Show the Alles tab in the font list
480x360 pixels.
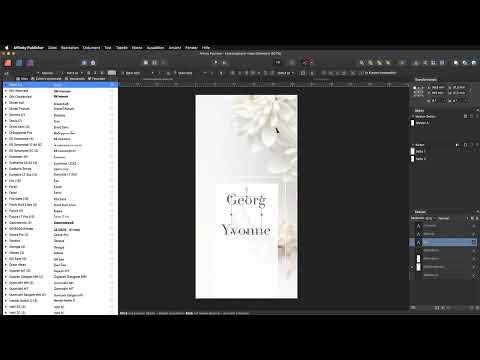click(x=22, y=79)
